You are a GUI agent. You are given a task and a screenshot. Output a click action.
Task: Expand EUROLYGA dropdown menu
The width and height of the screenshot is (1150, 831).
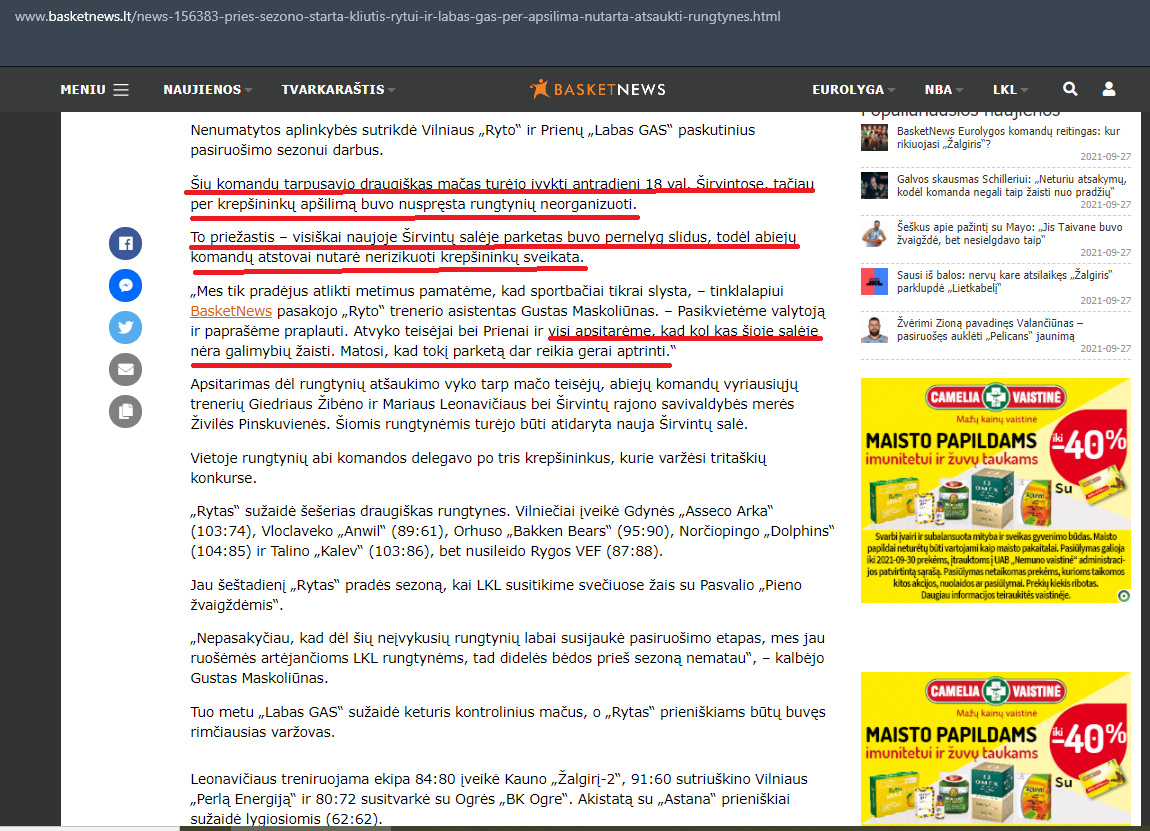click(x=854, y=89)
